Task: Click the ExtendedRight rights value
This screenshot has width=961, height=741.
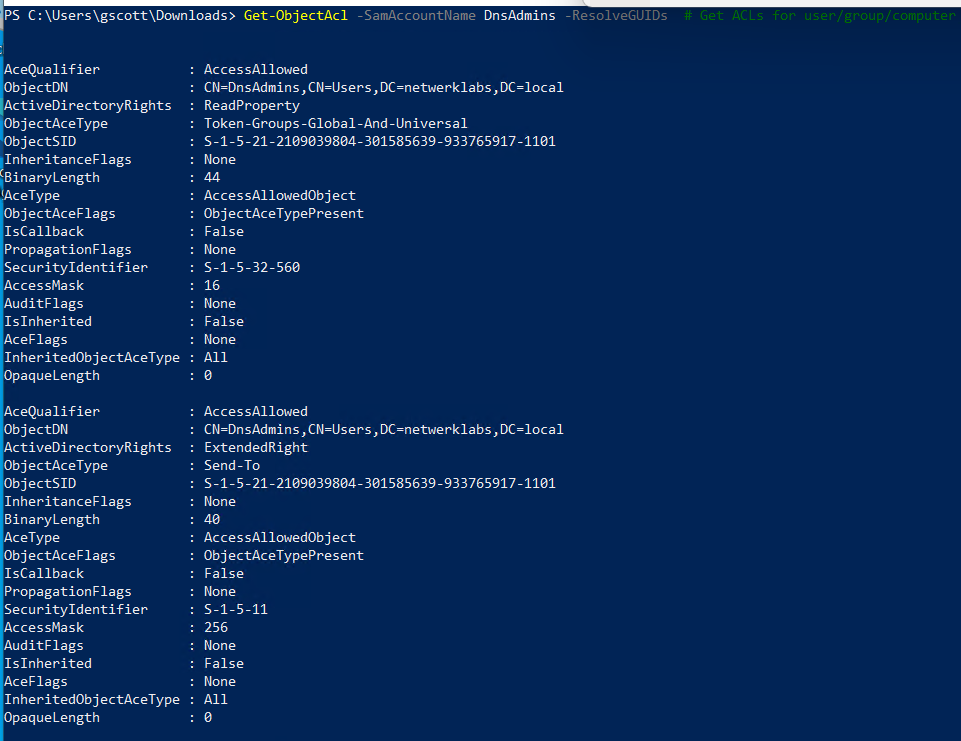Action: click(256, 447)
